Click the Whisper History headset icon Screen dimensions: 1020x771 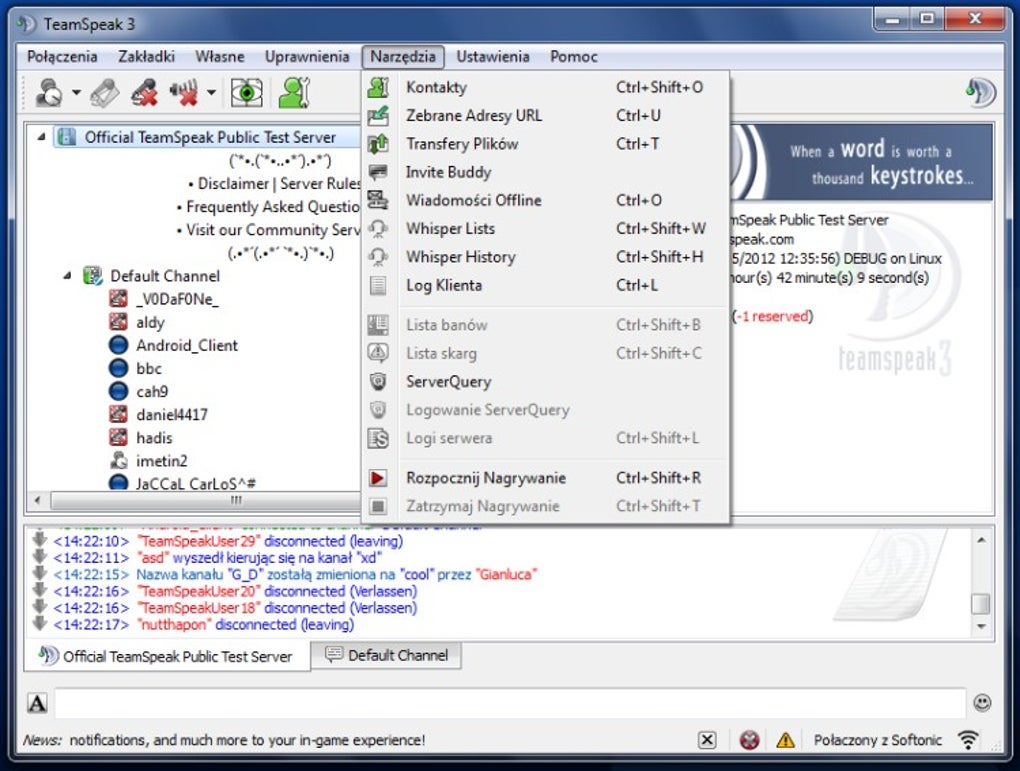[378, 257]
